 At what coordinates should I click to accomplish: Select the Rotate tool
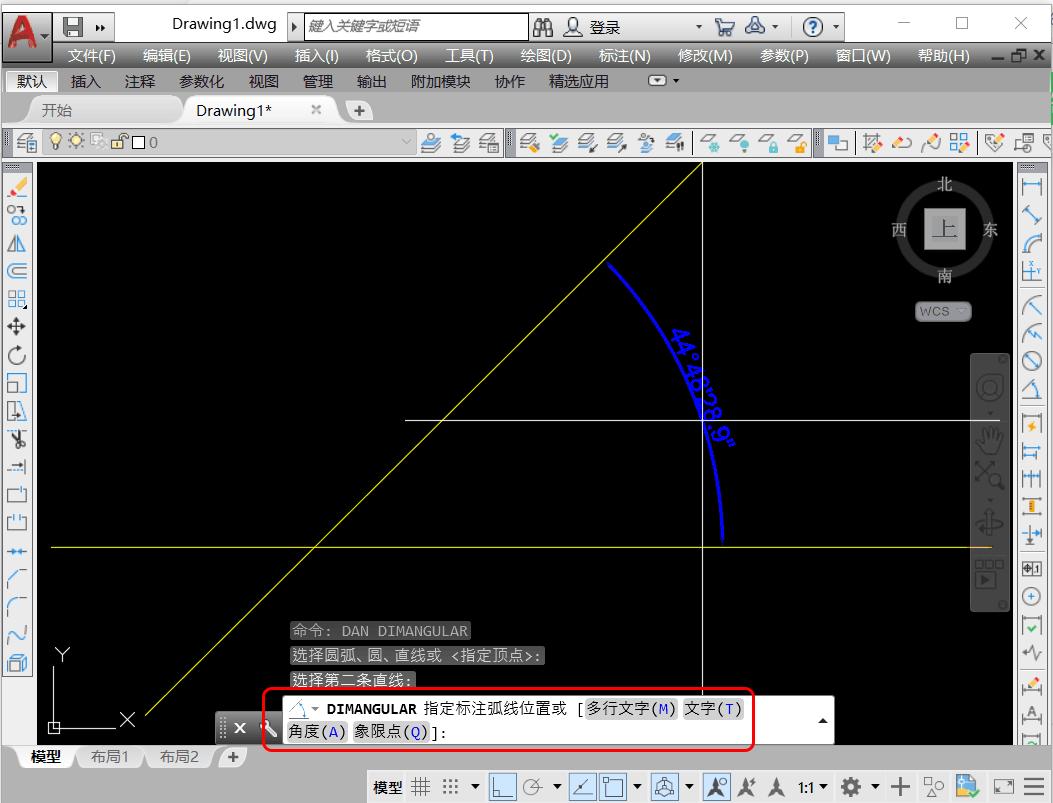17,355
